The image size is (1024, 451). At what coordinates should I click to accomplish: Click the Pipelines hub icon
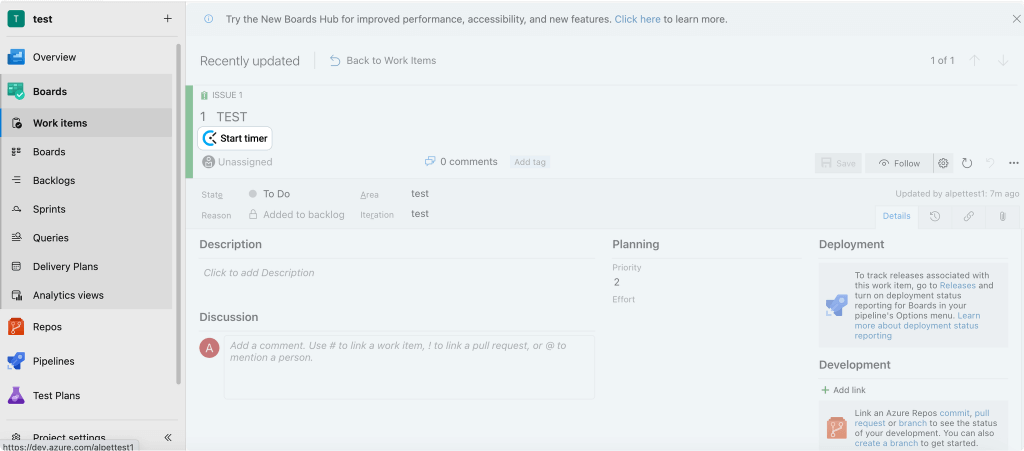click(16, 361)
